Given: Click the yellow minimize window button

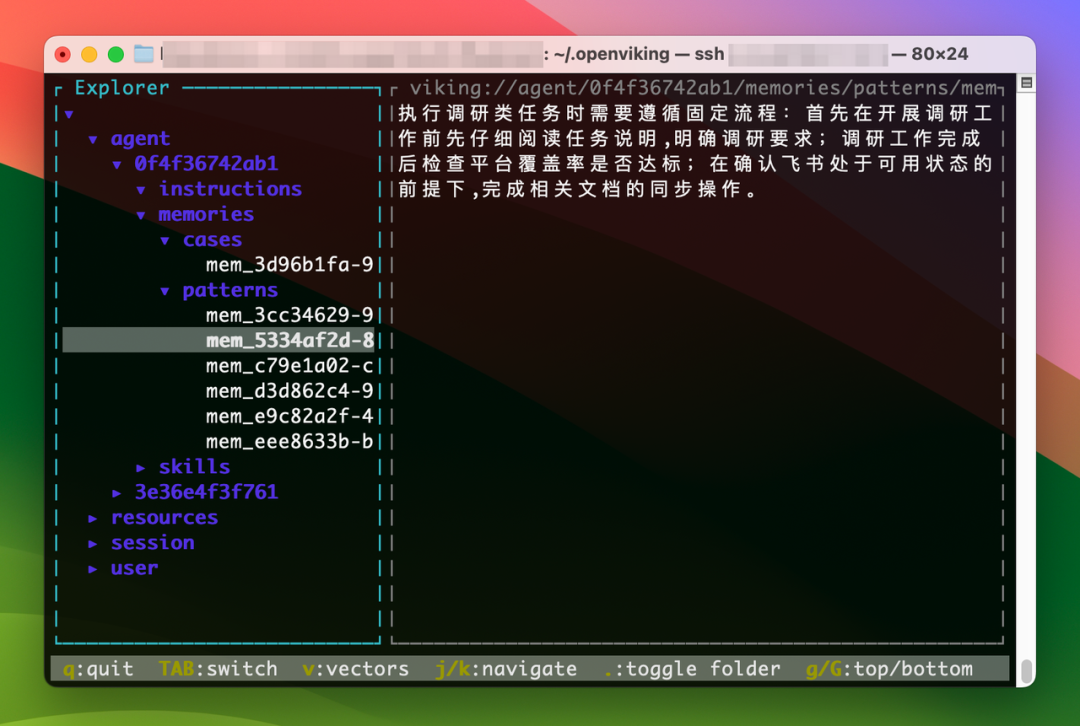Looking at the screenshot, I should (x=89, y=54).
